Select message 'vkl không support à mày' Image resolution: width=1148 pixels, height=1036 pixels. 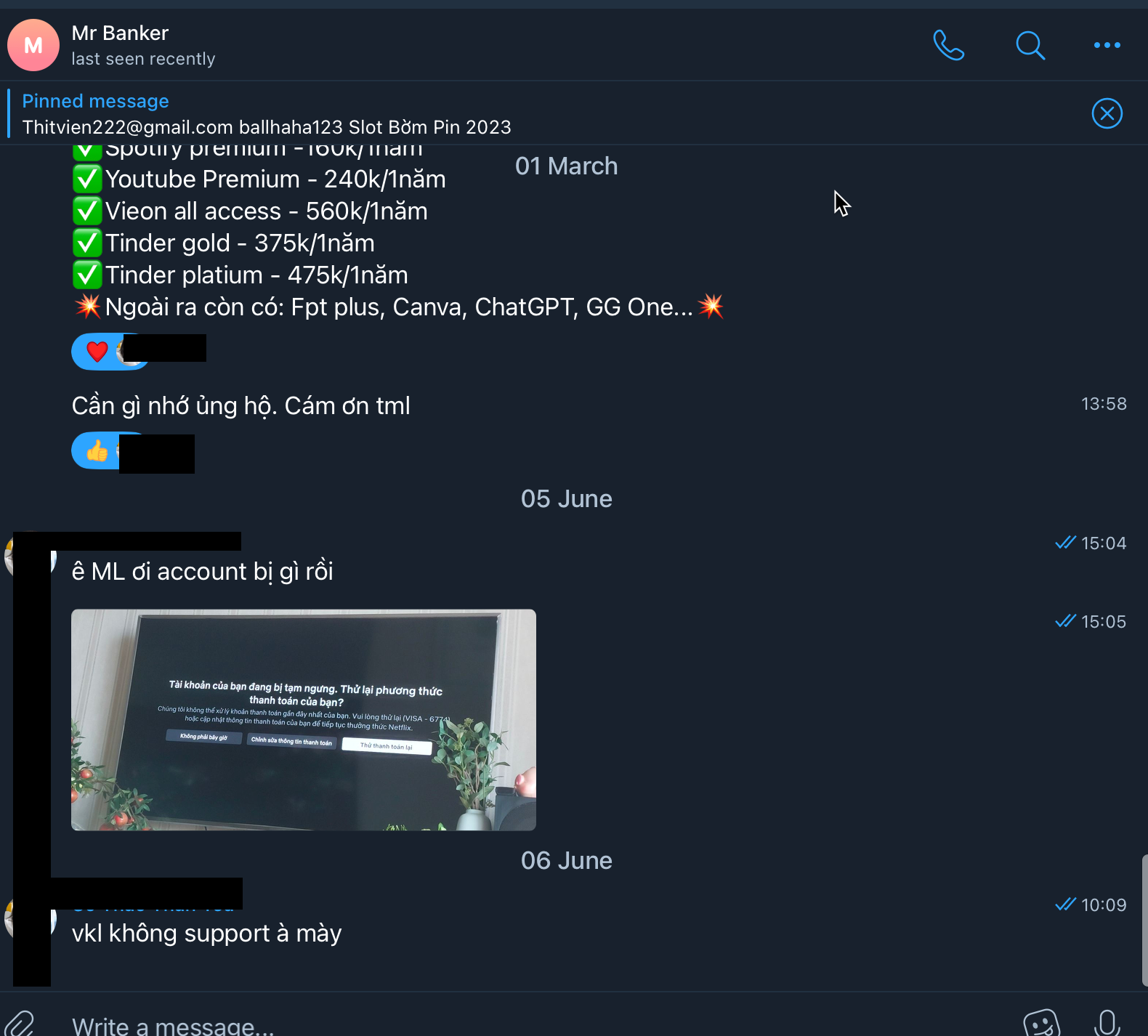(x=206, y=934)
